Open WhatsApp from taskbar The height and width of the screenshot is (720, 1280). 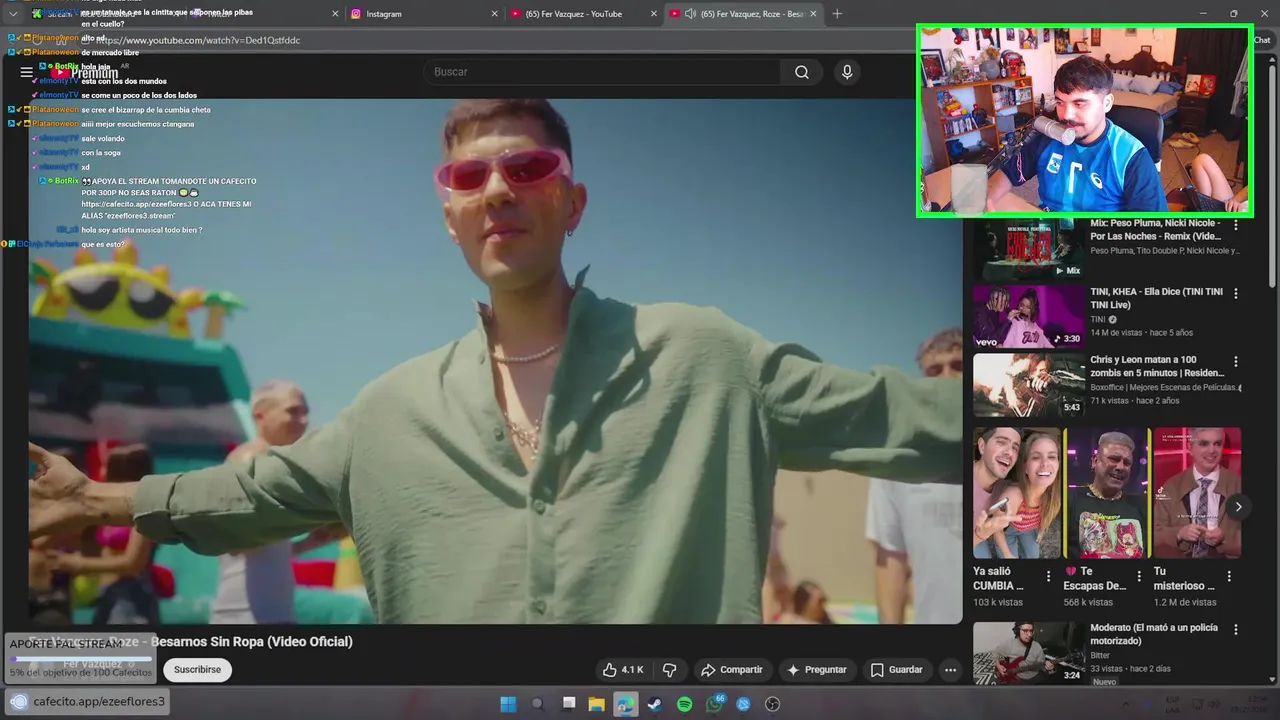pos(714,704)
